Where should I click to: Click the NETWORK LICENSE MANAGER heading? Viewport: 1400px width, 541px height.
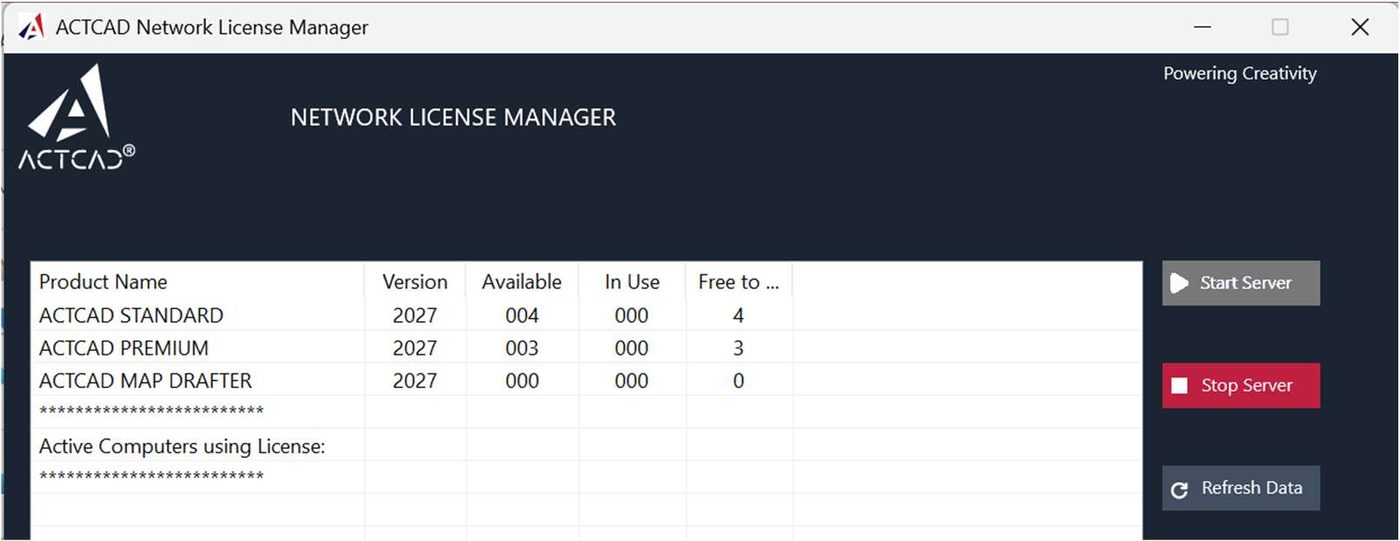pos(453,117)
